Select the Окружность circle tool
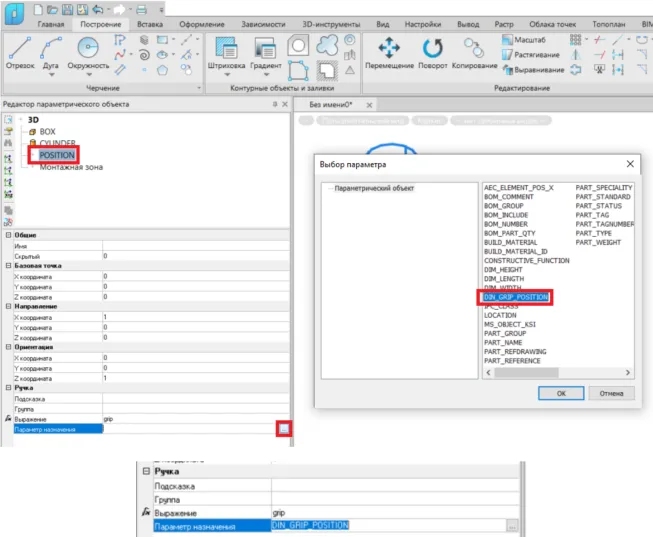 pos(90,48)
